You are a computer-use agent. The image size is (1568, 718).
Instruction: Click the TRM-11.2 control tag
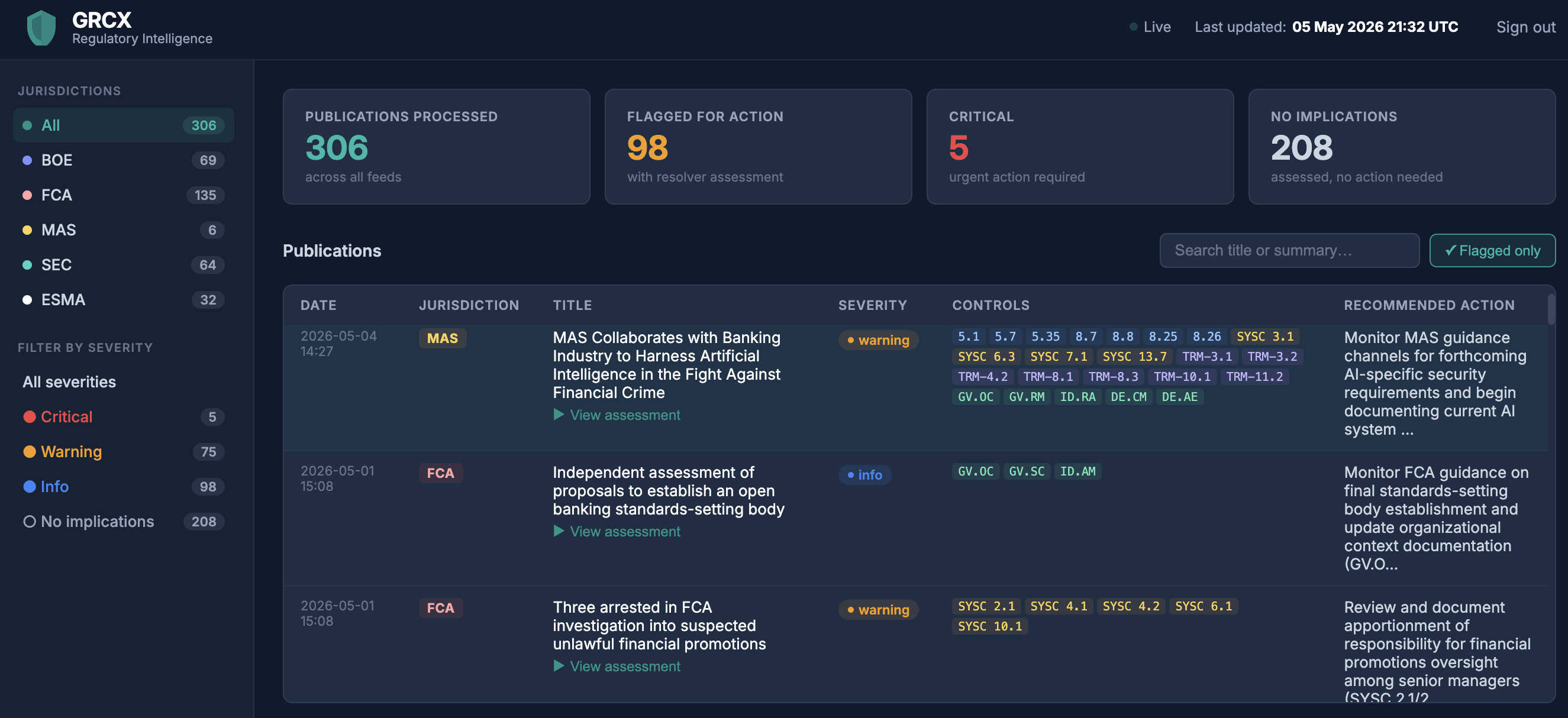(x=1254, y=377)
